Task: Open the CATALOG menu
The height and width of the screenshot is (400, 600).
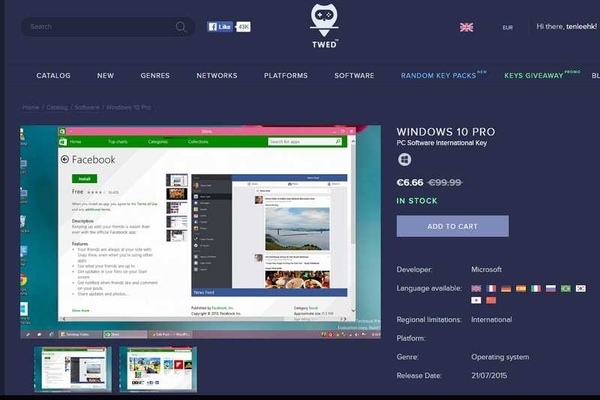Action: [x=53, y=75]
